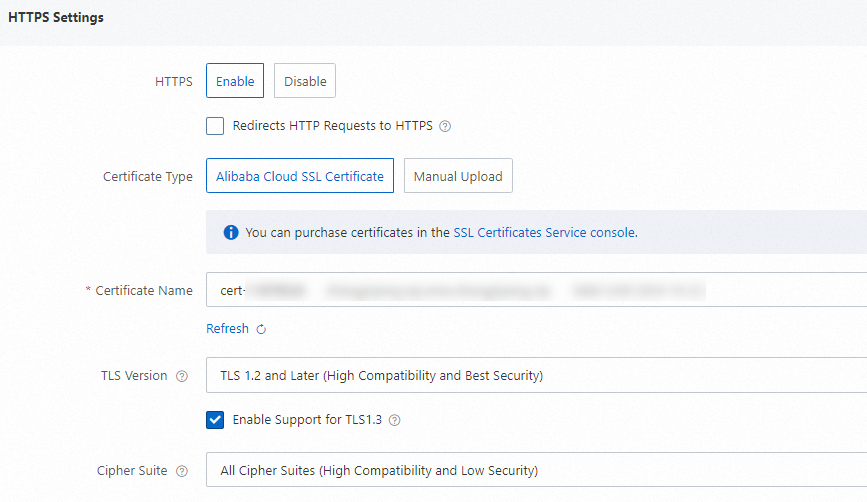Uncheck Enable Support for TLS1.3
Image resolution: width=867 pixels, height=502 pixels.
[215, 420]
